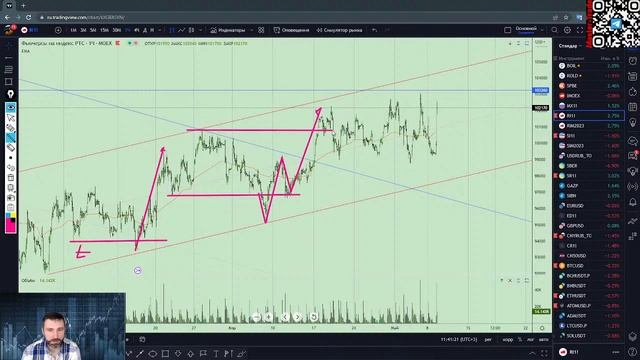
Task: Toggle the log scale button
Action: [530, 340]
